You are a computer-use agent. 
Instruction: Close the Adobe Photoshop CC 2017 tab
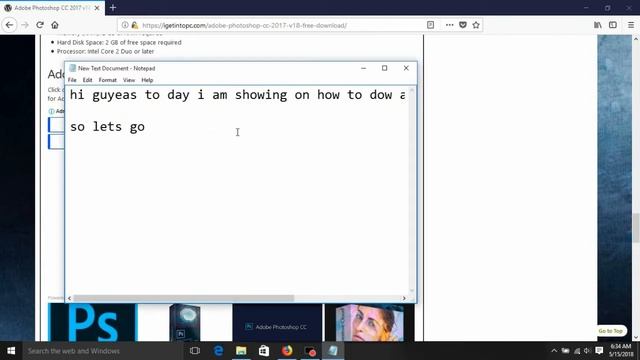97,8
